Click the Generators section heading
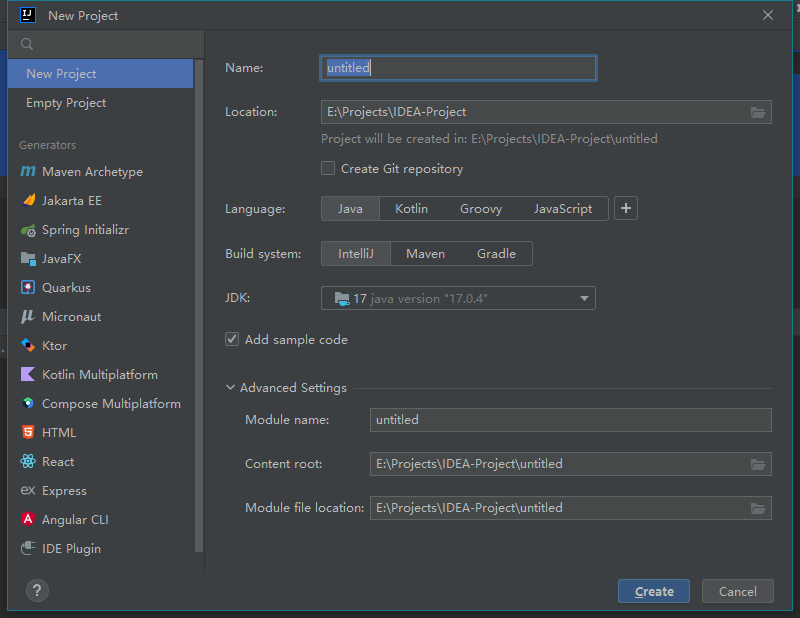Viewport: 800px width, 618px height. (47, 145)
